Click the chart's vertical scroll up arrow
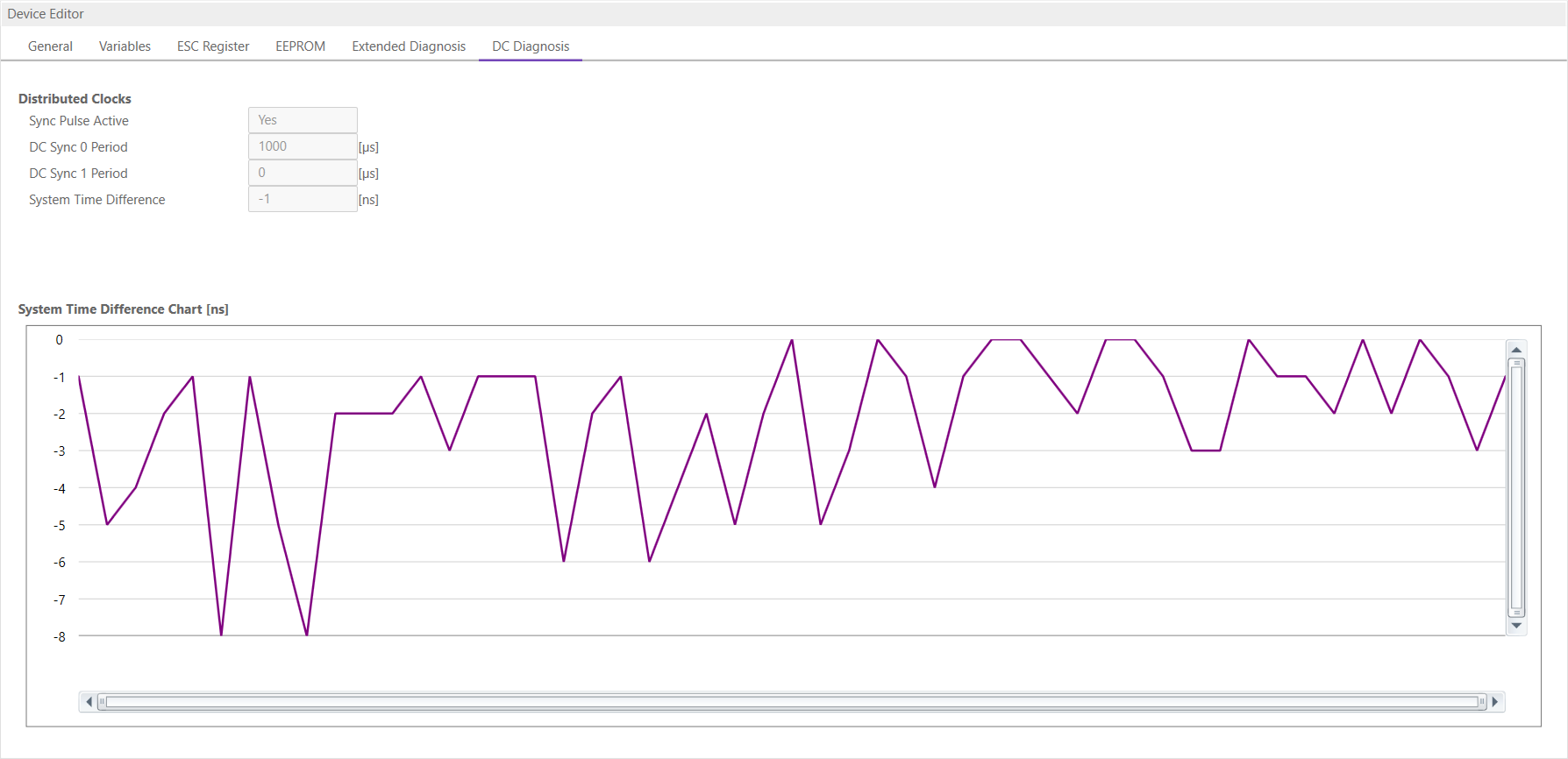The width and height of the screenshot is (1568, 759). coord(1516,350)
